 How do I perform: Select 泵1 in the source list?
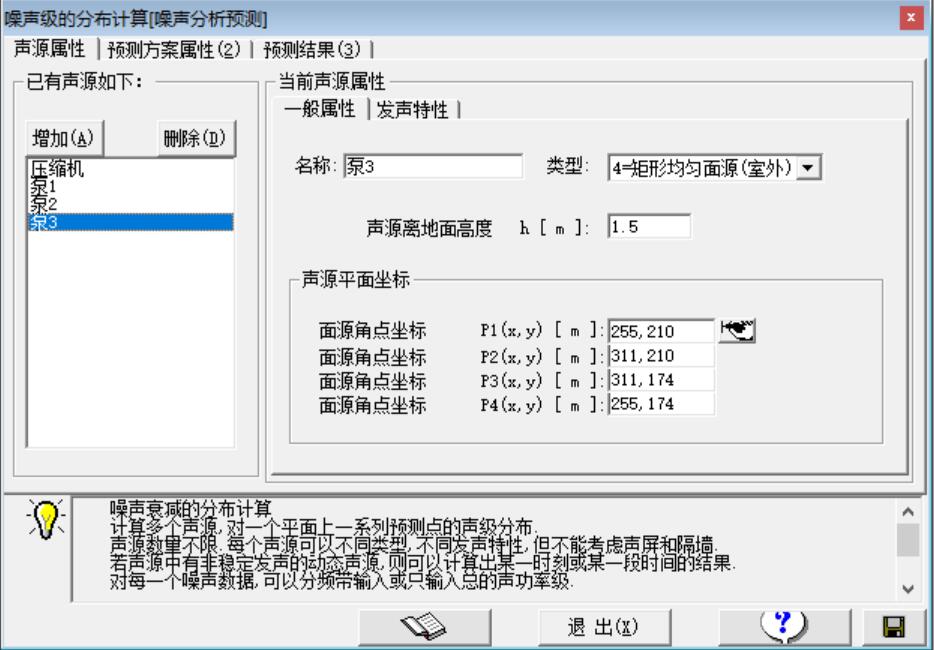point(130,186)
